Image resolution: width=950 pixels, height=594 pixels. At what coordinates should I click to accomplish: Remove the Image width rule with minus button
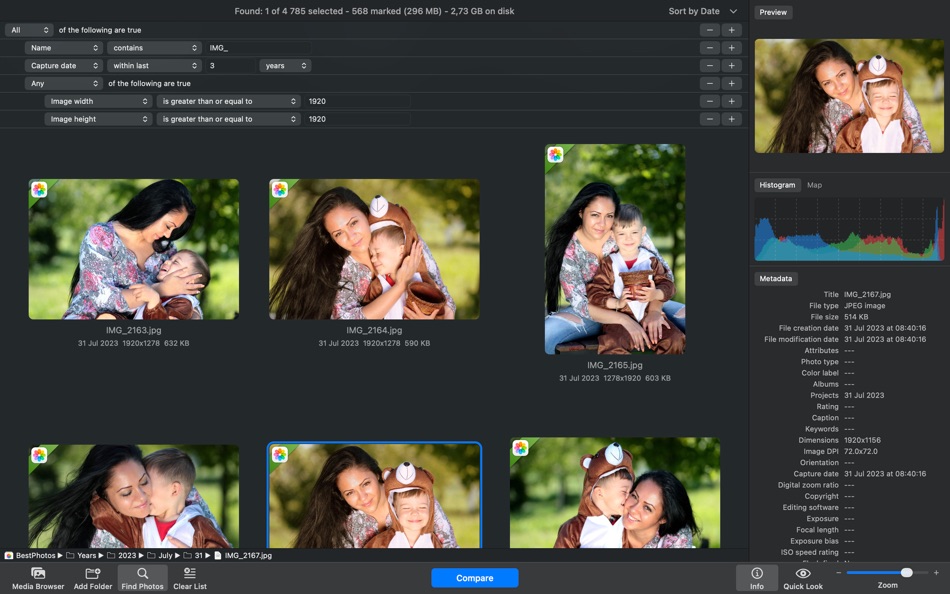click(710, 101)
